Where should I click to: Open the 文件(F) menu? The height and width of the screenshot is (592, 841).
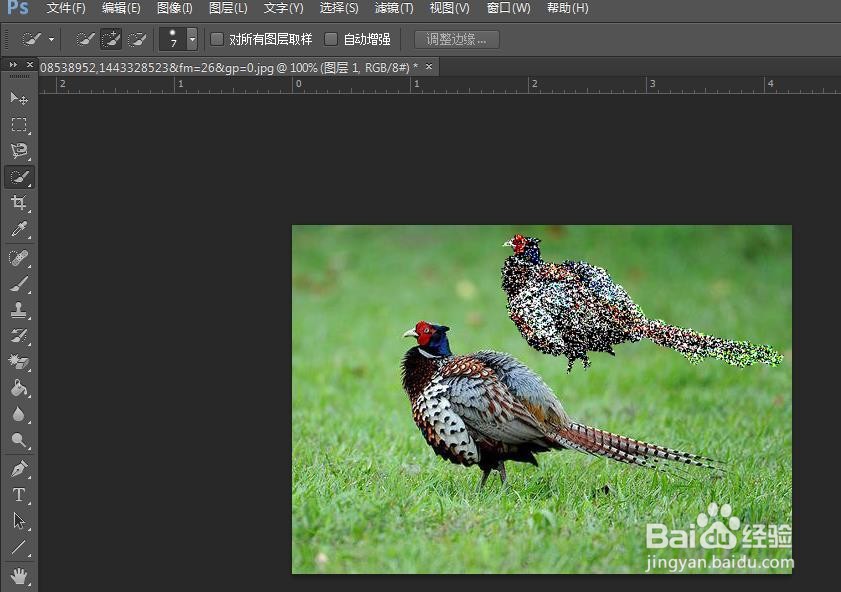(66, 8)
